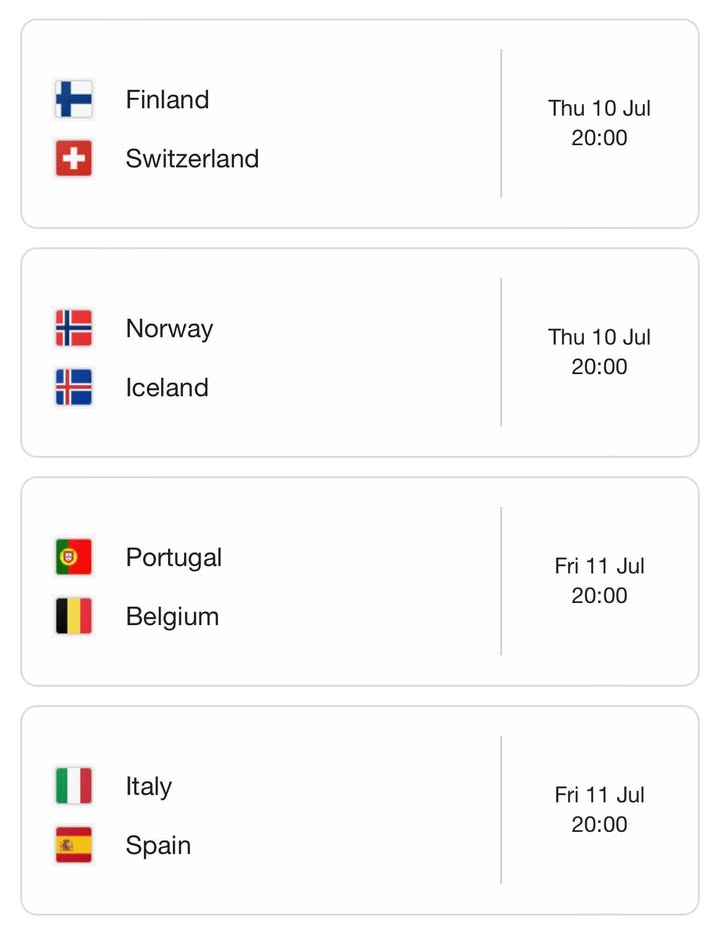The image size is (720, 926).
Task: Open Italy vs Spain kickoff time
Action: coord(600,809)
